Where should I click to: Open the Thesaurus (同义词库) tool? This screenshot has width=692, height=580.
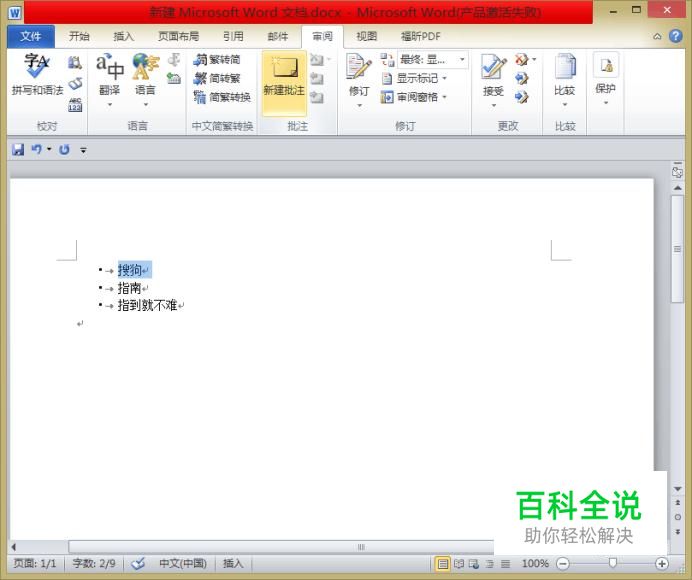tap(75, 83)
